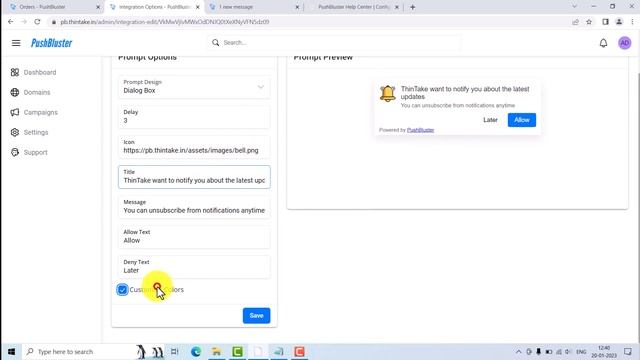Viewport: 640px width, 360px height.
Task: Click the search magnifier icon
Action: [x=216, y=42]
